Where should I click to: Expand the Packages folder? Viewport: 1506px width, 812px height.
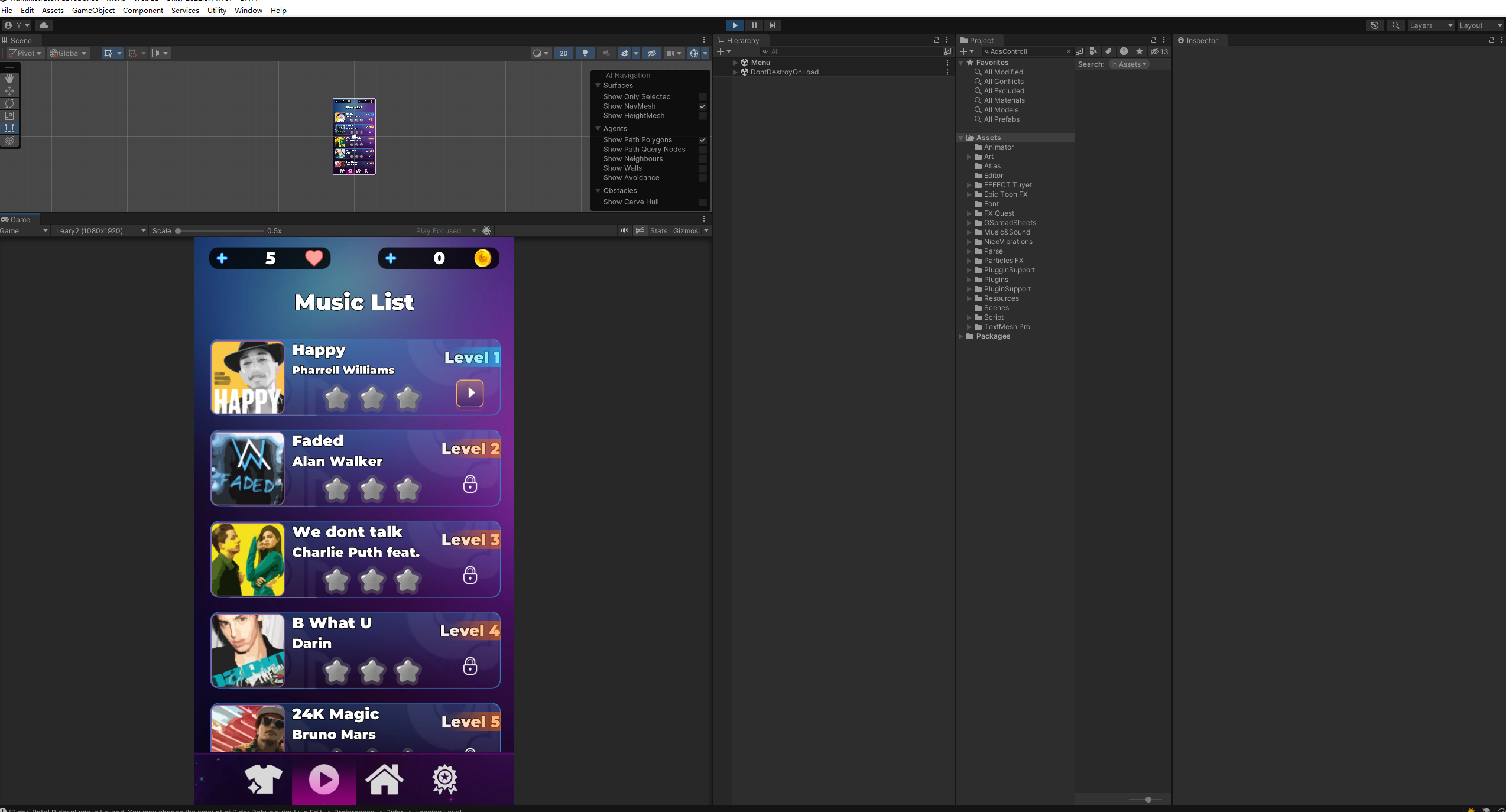[960, 336]
